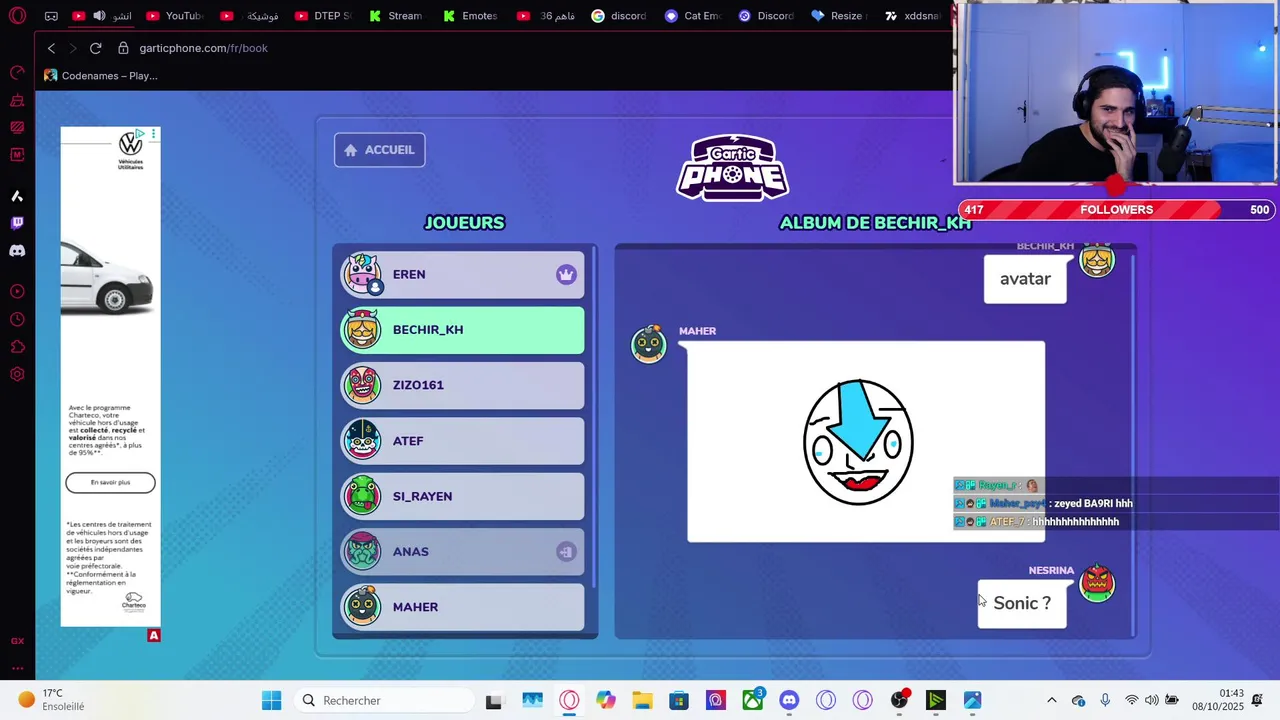Switch to the YouTube tab
Image resolution: width=1280 pixels, height=720 pixels.
tap(175, 16)
